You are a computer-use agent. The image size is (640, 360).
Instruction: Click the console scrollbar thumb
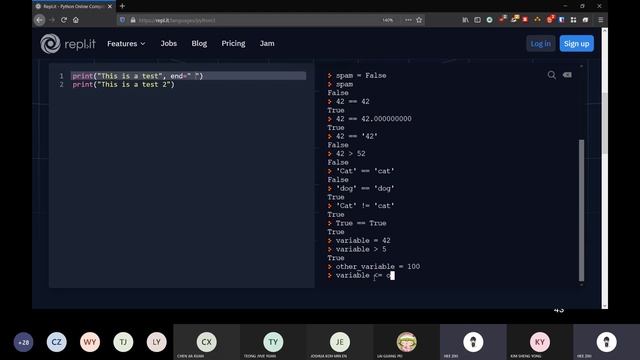click(x=581, y=210)
